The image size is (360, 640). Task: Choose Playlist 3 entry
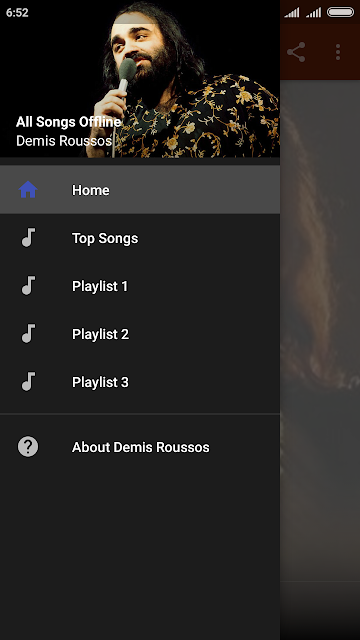tap(140, 382)
